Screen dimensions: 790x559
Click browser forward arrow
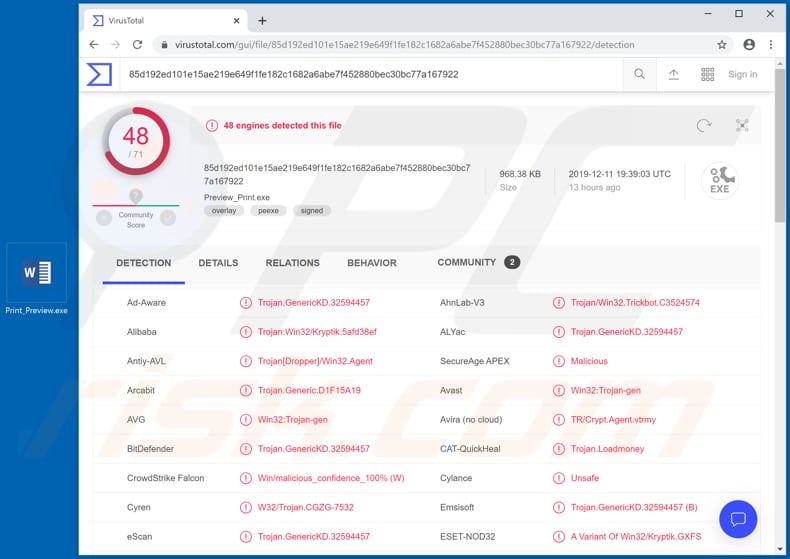click(x=116, y=44)
